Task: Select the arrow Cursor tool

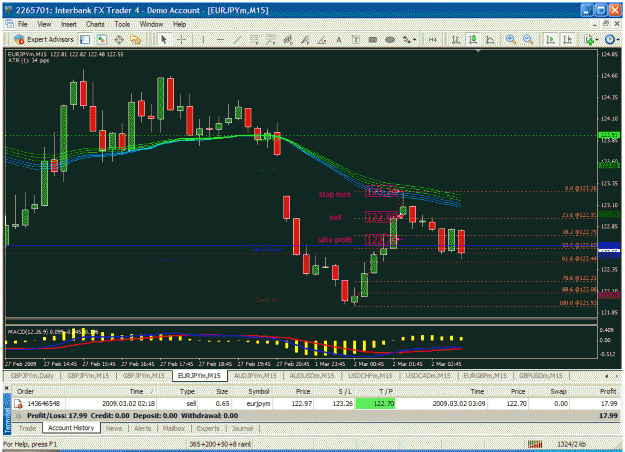Action: (163, 39)
